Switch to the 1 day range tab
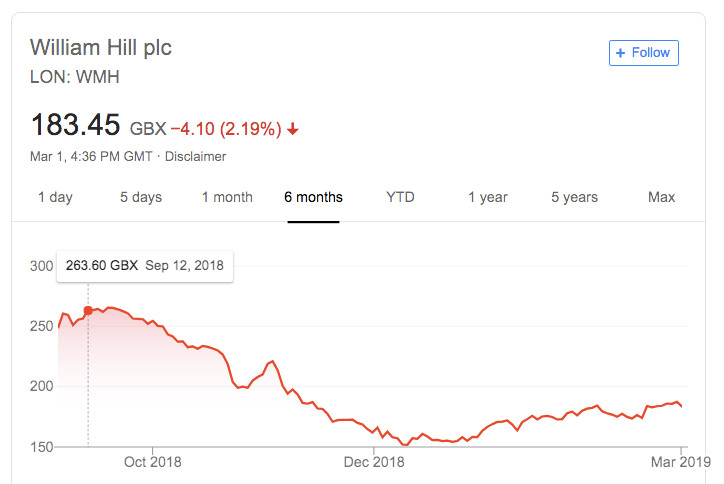This screenshot has height=484, width=724. click(x=55, y=197)
